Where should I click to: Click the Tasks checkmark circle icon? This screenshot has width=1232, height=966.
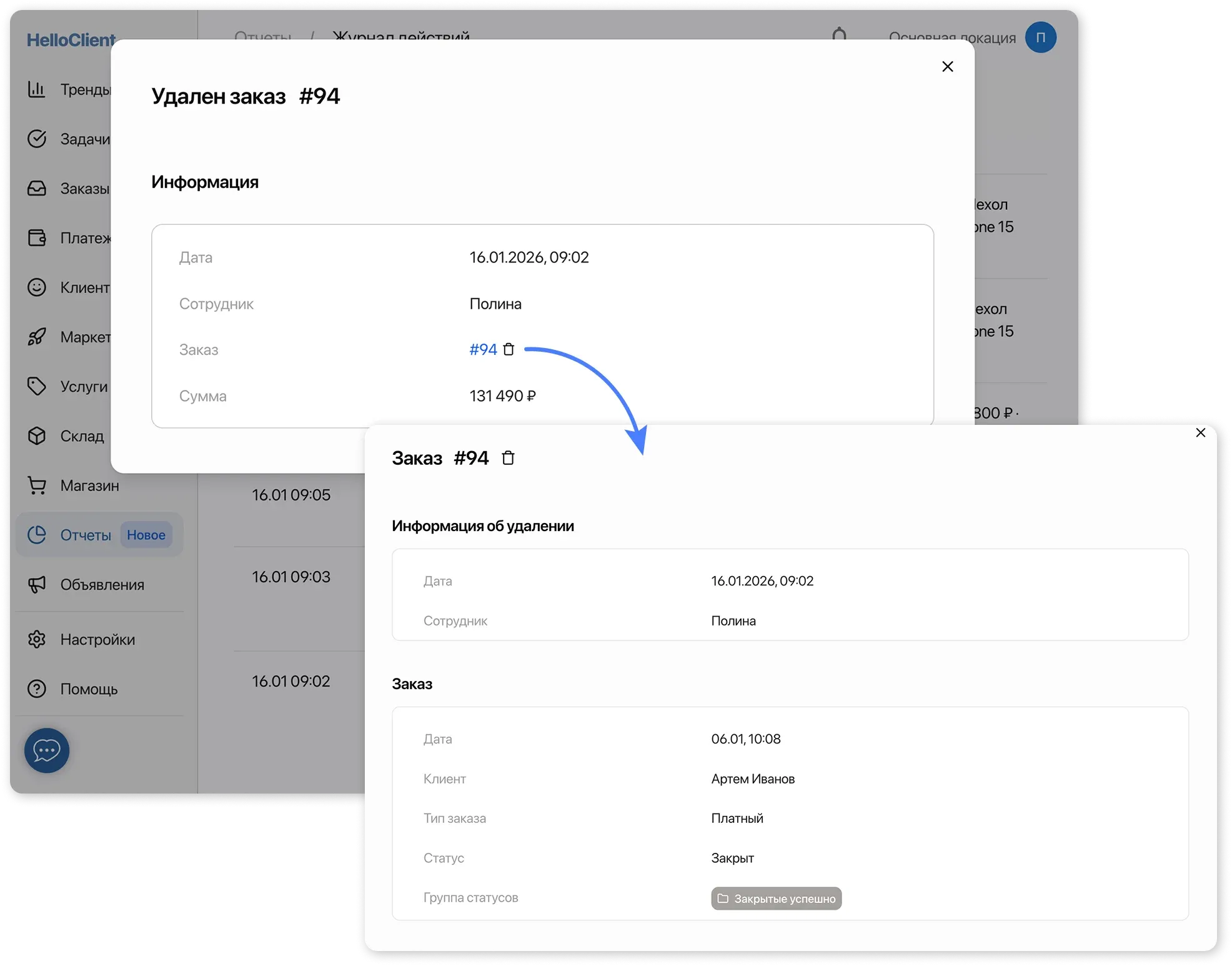point(37,139)
